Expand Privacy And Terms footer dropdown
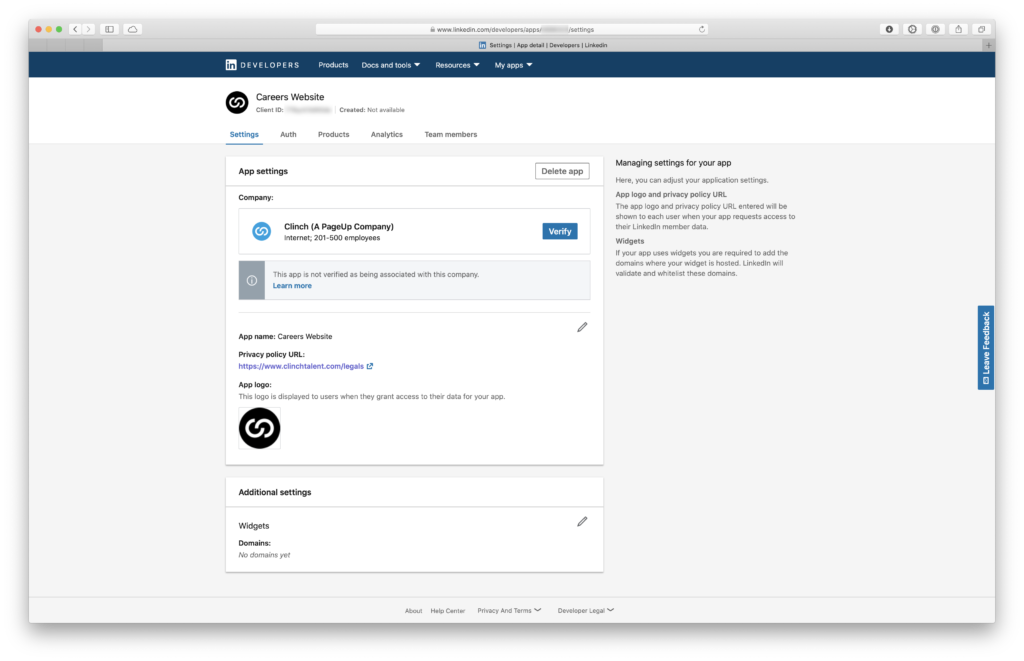1024x661 pixels. tap(509, 610)
